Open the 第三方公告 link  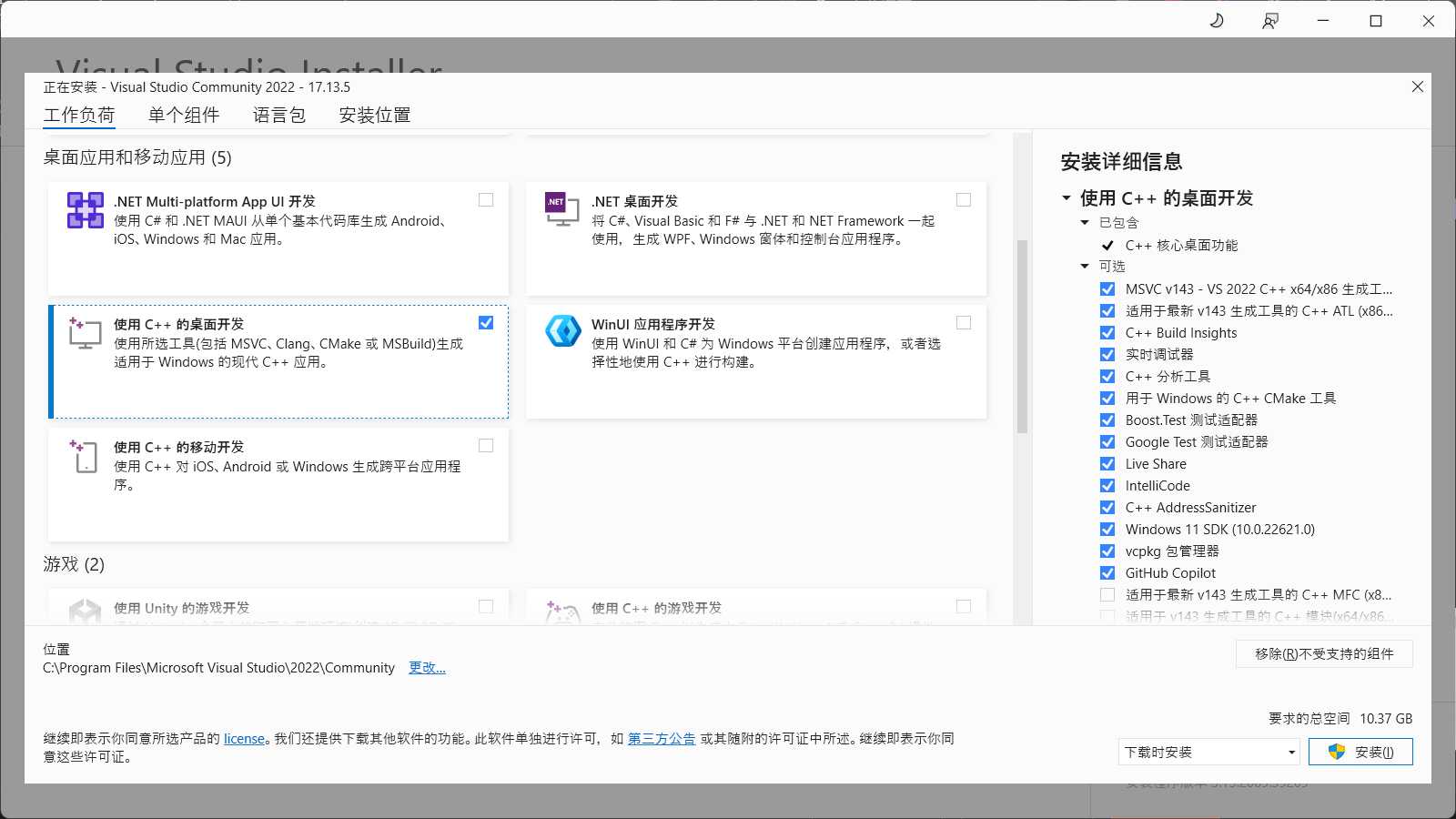coord(662,739)
